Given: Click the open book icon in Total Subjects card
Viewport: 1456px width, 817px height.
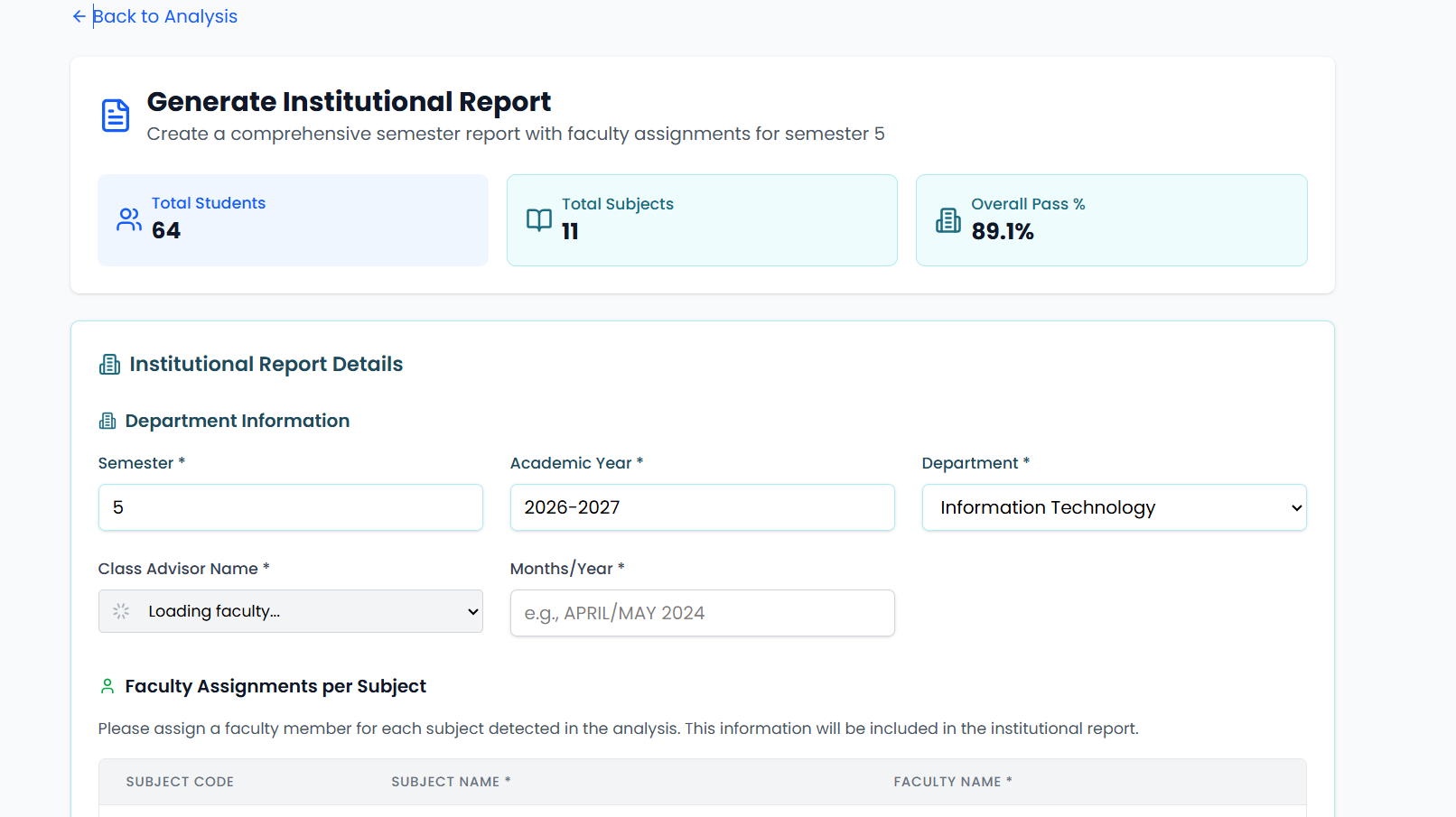Looking at the screenshot, I should [539, 220].
